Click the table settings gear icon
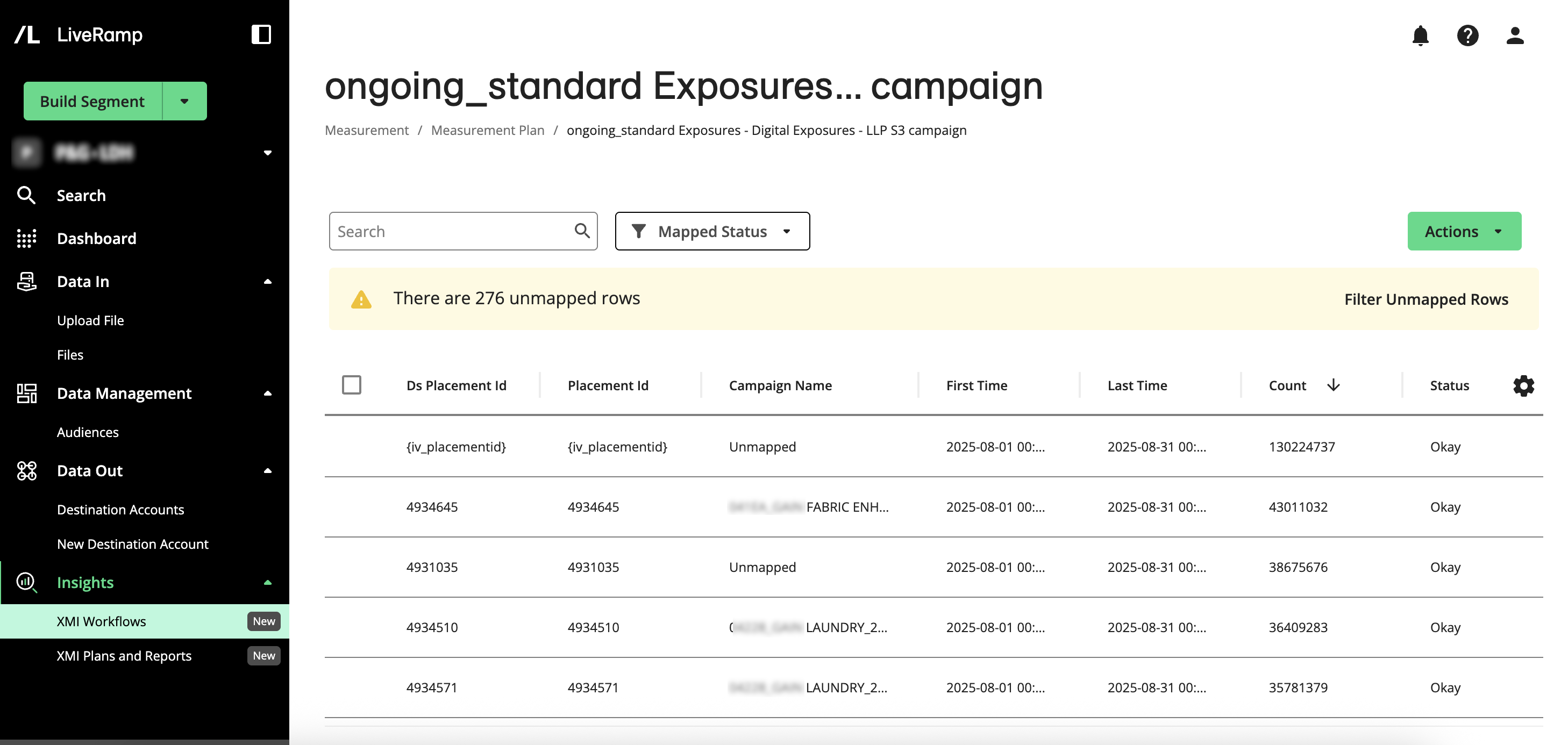The width and height of the screenshot is (1568, 745). 1523,385
